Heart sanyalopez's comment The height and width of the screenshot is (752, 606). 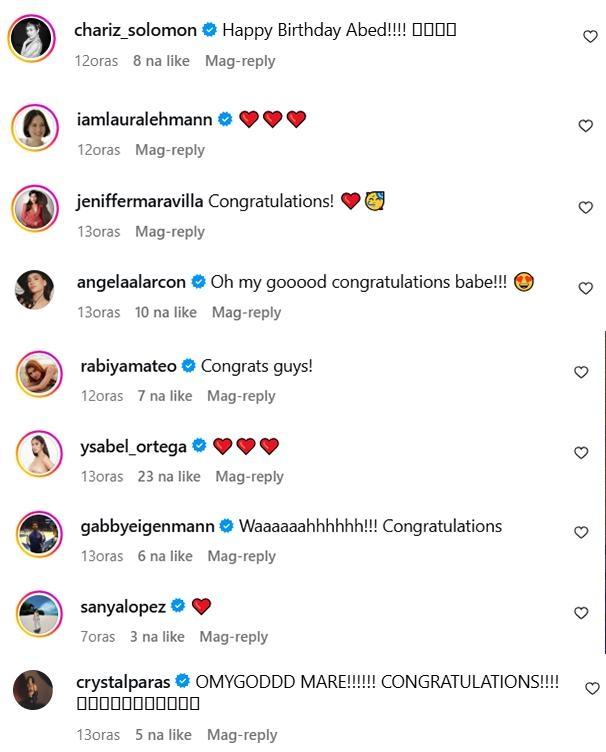coord(581,613)
